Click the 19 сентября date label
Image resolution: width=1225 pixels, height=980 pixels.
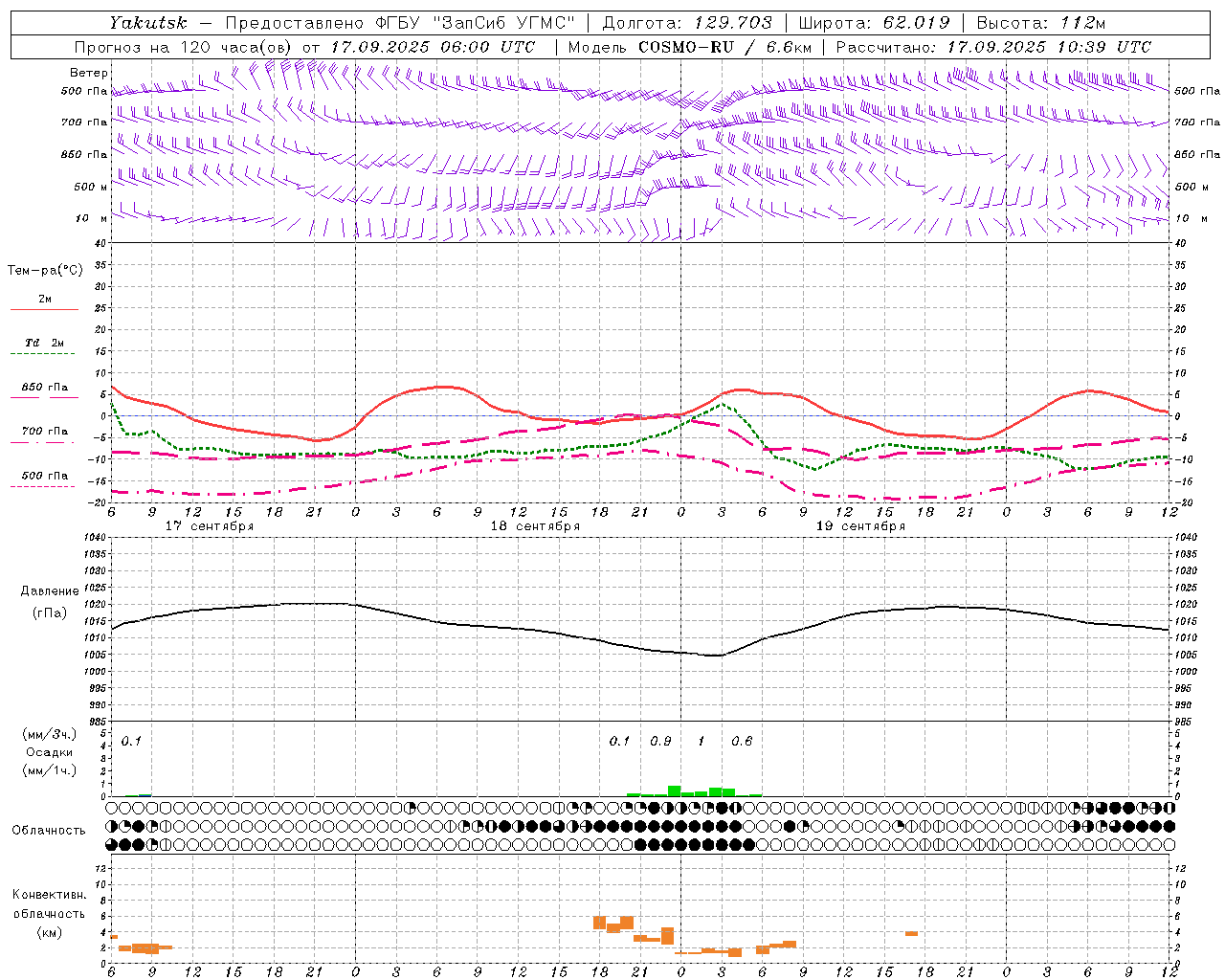click(860, 526)
